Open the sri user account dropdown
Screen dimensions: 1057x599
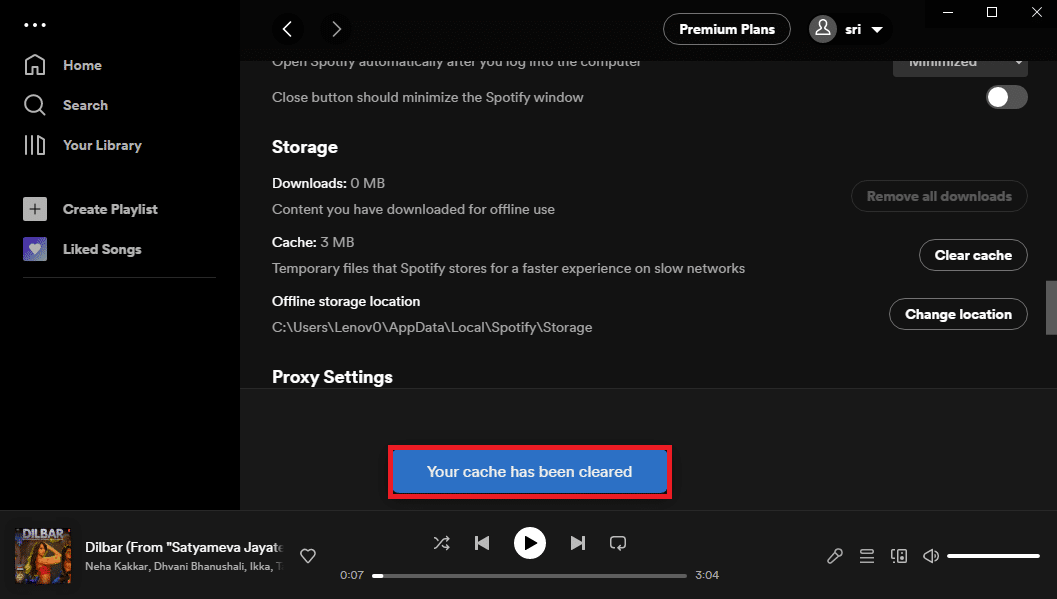[x=851, y=29]
